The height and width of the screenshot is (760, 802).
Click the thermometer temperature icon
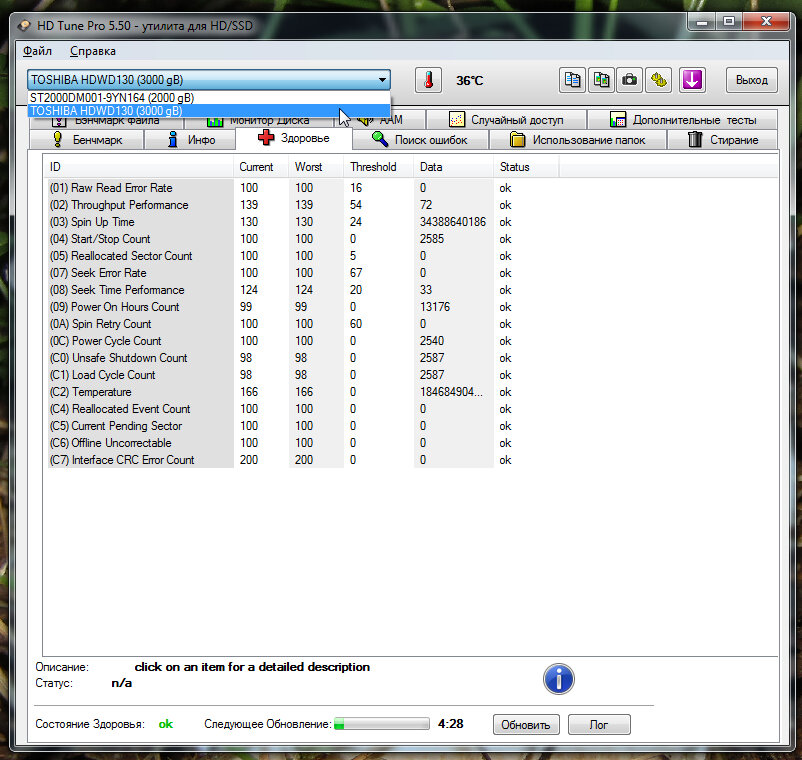(428, 80)
